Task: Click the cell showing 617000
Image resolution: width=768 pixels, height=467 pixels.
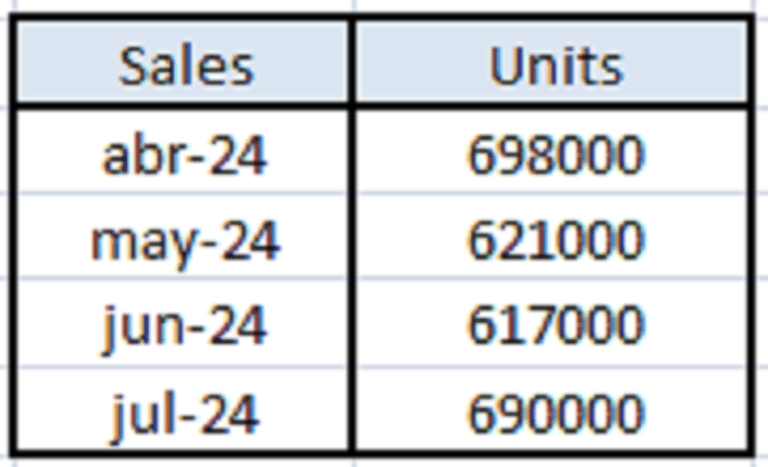Action: tap(555, 327)
